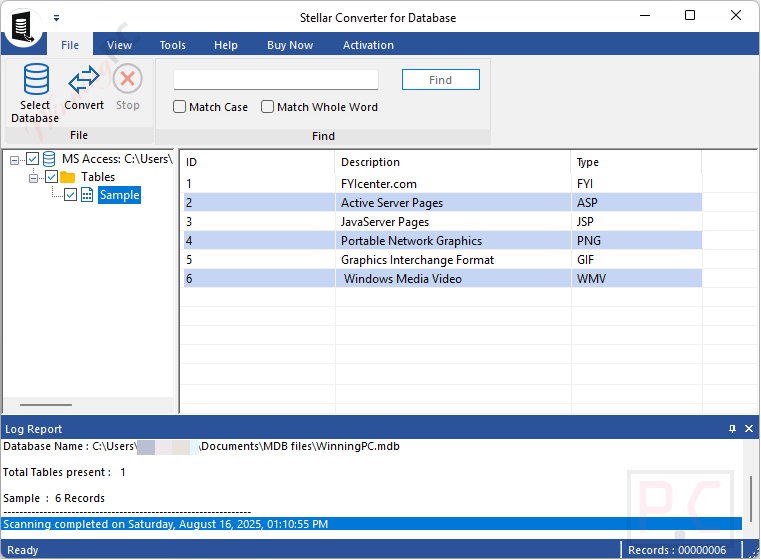Click the tree panel horizontal scrollbar
761x560 pixels.
tap(46, 405)
